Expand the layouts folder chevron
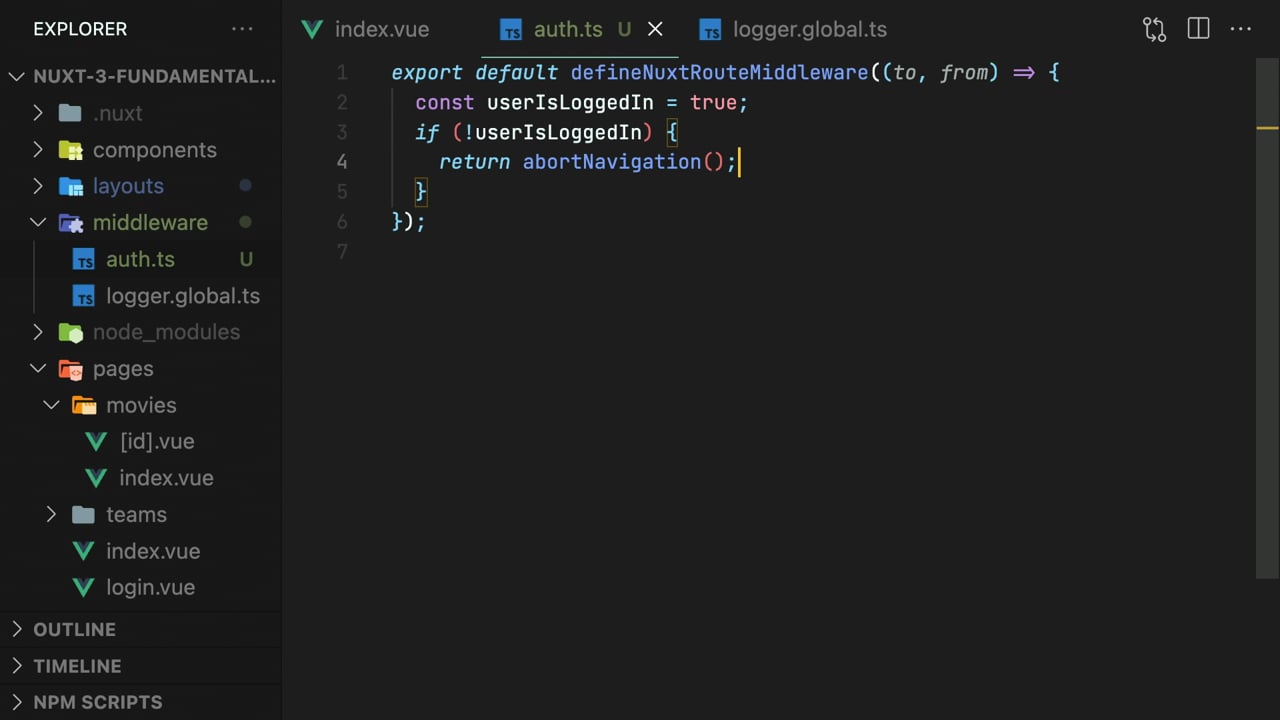This screenshot has width=1280, height=720. 38,186
